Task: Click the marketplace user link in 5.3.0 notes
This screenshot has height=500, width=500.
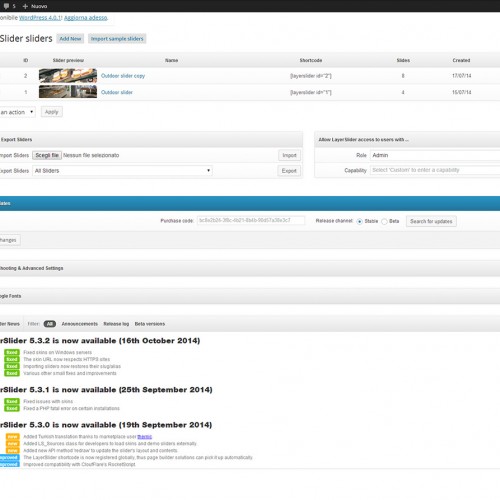Action: [x=145, y=436]
